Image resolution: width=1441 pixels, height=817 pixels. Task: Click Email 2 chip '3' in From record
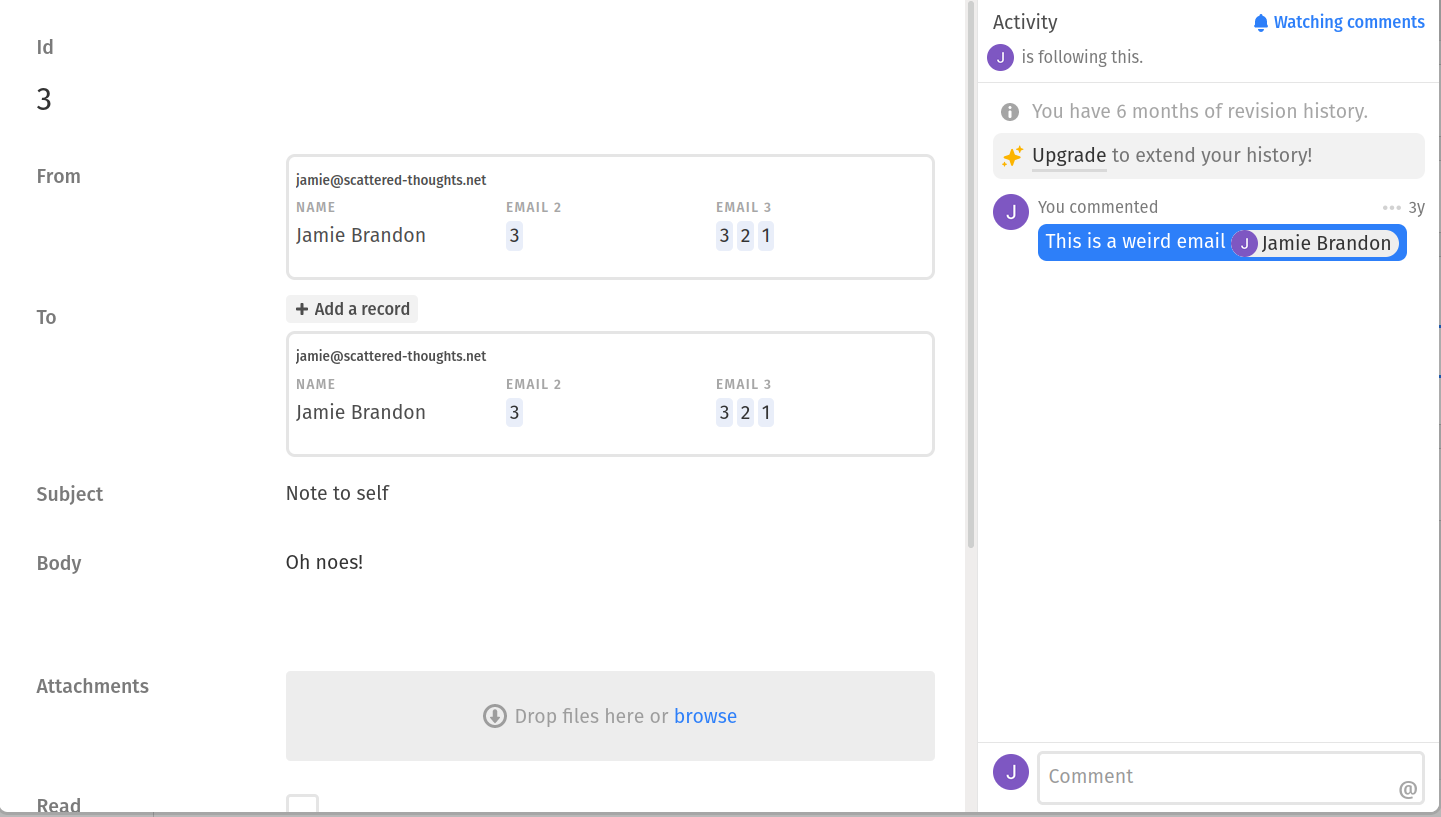(514, 236)
